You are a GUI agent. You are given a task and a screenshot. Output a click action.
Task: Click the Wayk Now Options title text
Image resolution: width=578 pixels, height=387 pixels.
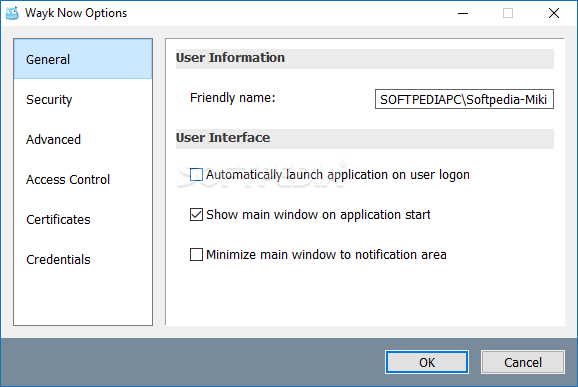76,13
